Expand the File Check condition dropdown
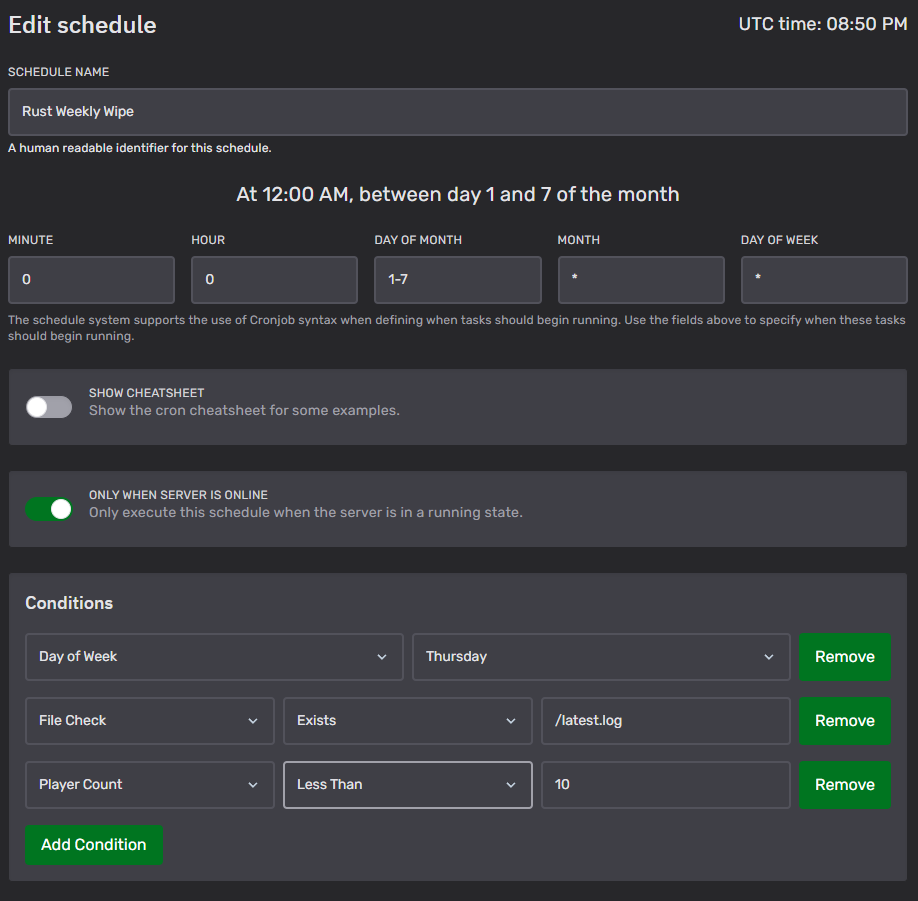The width and height of the screenshot is (918, 901). click(149, 721)
